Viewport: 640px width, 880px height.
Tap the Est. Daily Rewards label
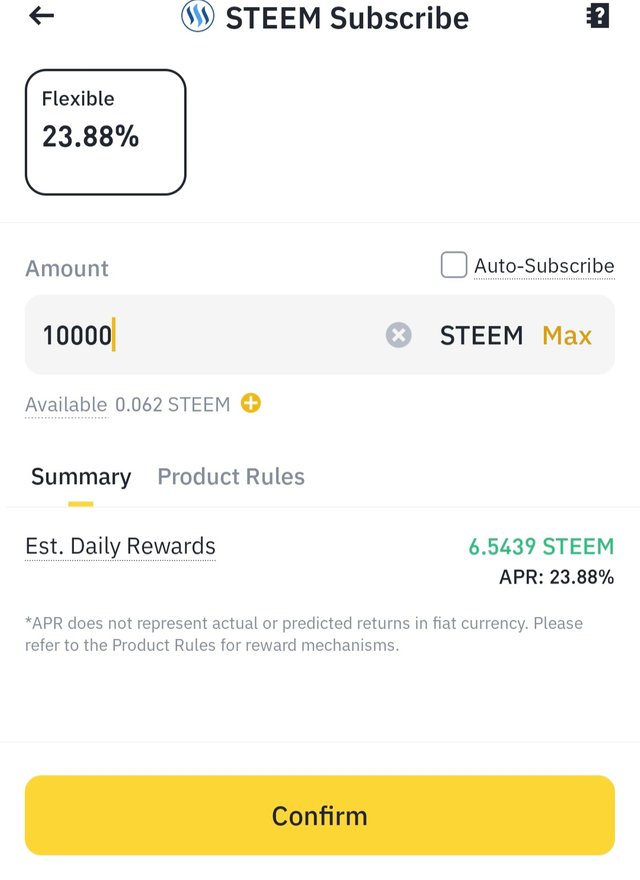click(121, 546)
